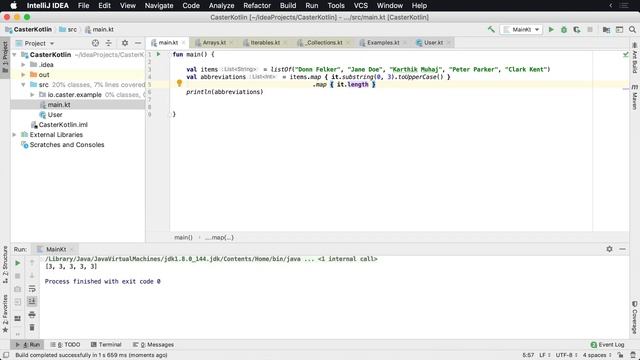This screenshot has width=640, height=360.
Task: Collapse the src folder
Action: (23, 84)
